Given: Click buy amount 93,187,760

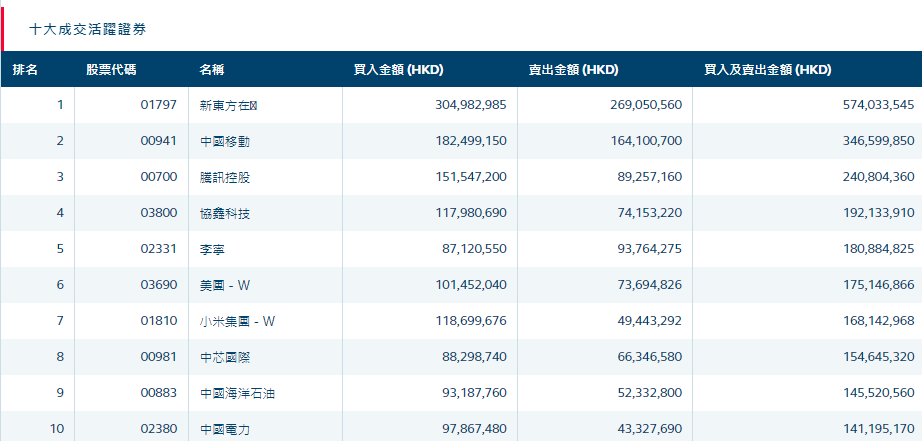Looking at the screenshot, I should pos(475,393).
